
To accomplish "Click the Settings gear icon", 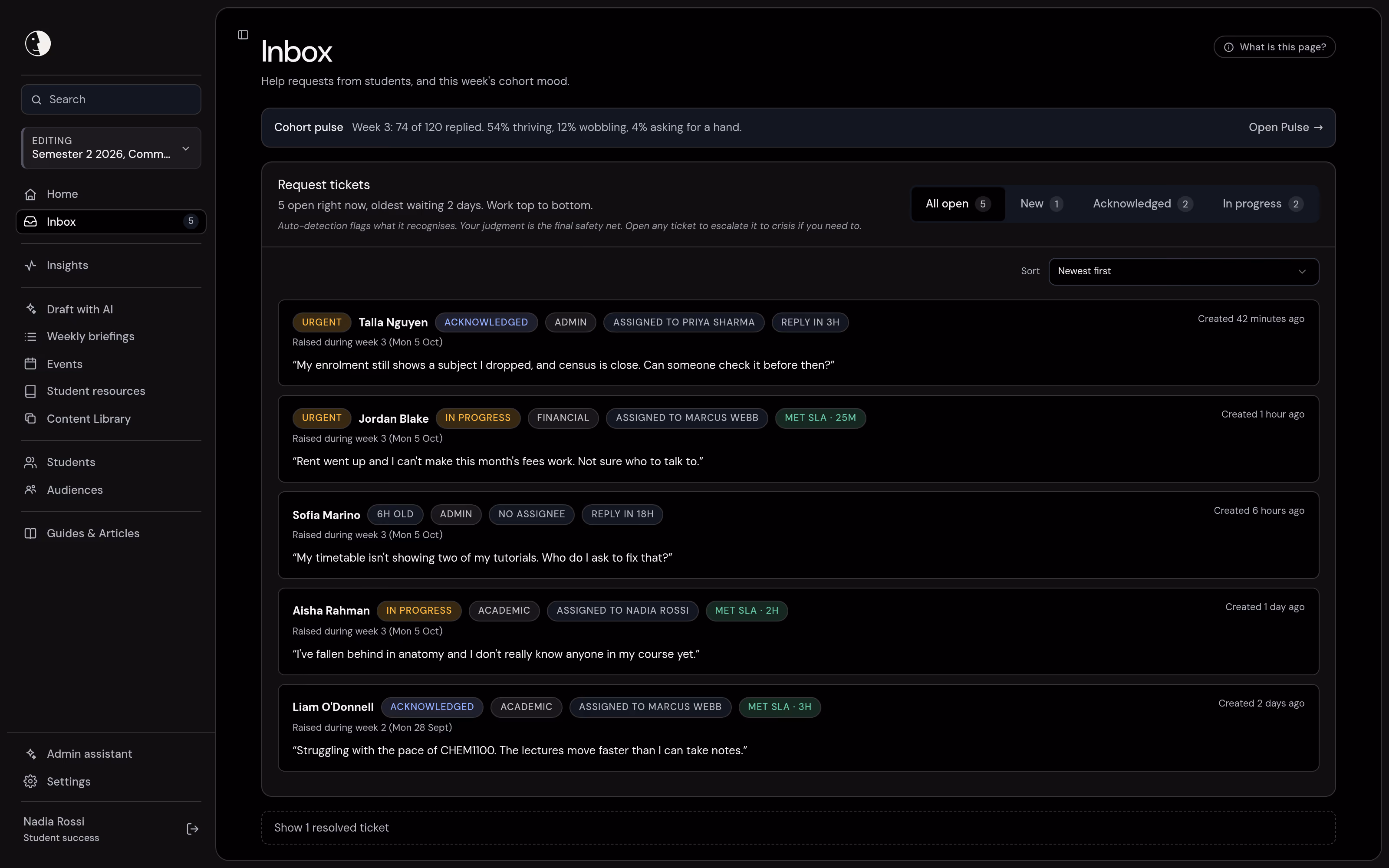I will tap(30, 781).
